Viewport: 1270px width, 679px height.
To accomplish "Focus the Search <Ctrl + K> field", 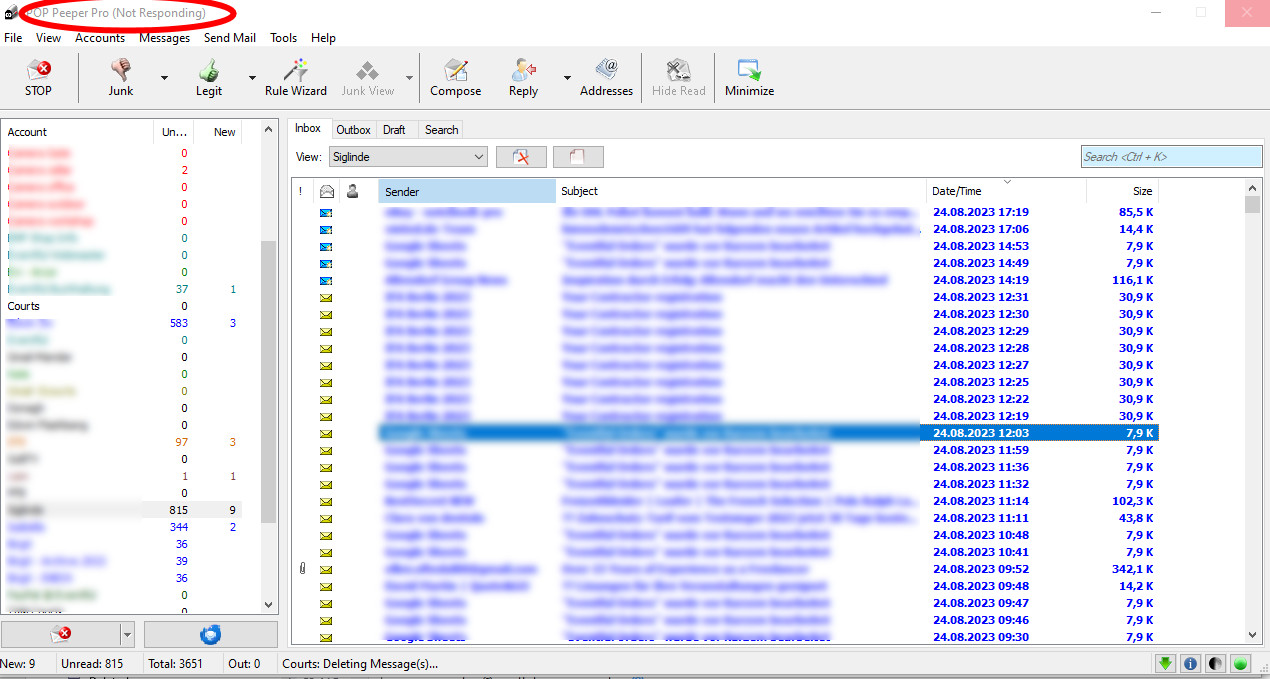I will click(1172, 157).
